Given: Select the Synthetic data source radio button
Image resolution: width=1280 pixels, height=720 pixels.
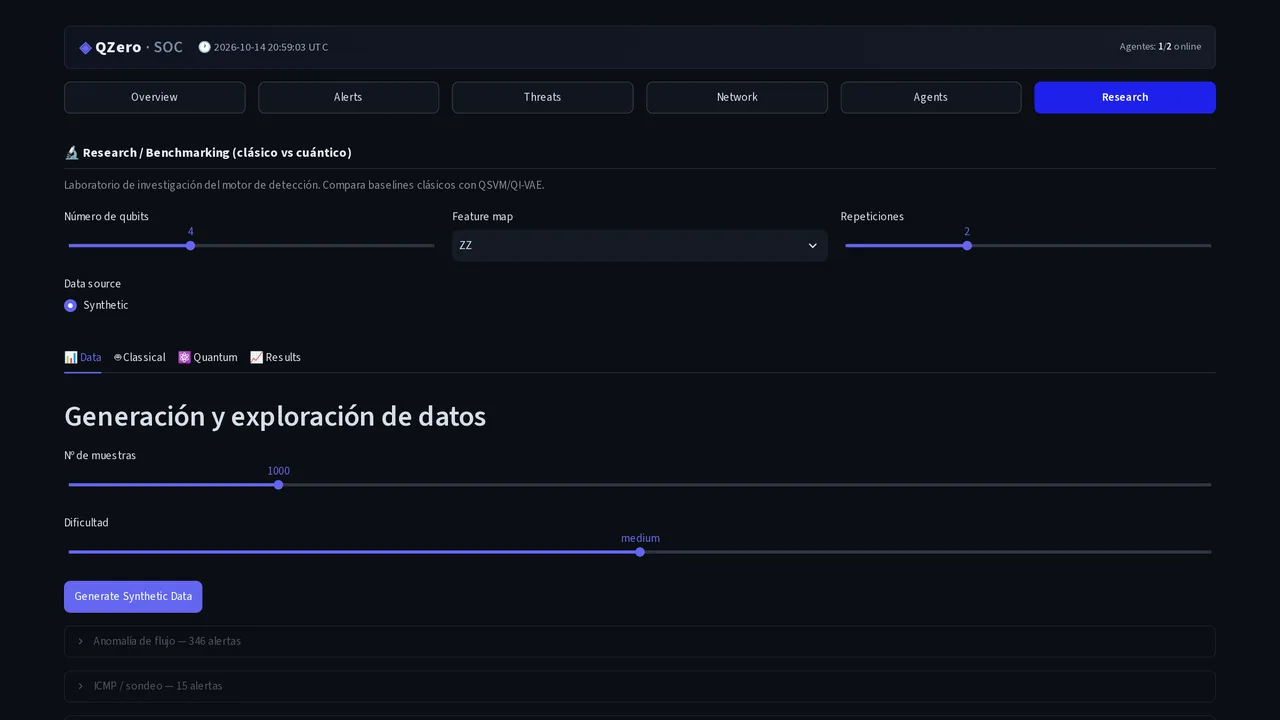Looking at the screenshot, I should 70,306.
